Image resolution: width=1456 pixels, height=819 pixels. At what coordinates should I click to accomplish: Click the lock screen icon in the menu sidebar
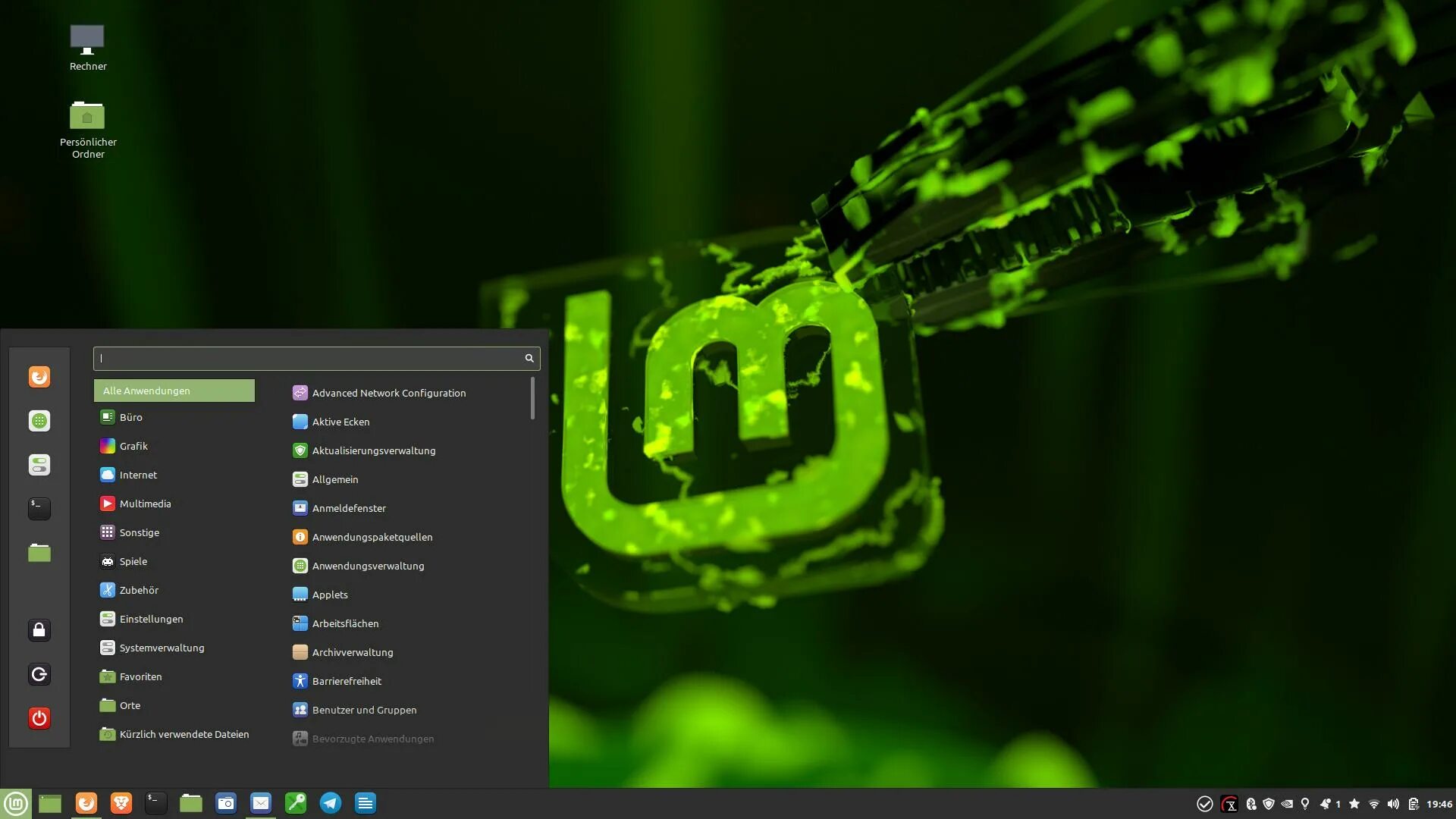point(39,630)
